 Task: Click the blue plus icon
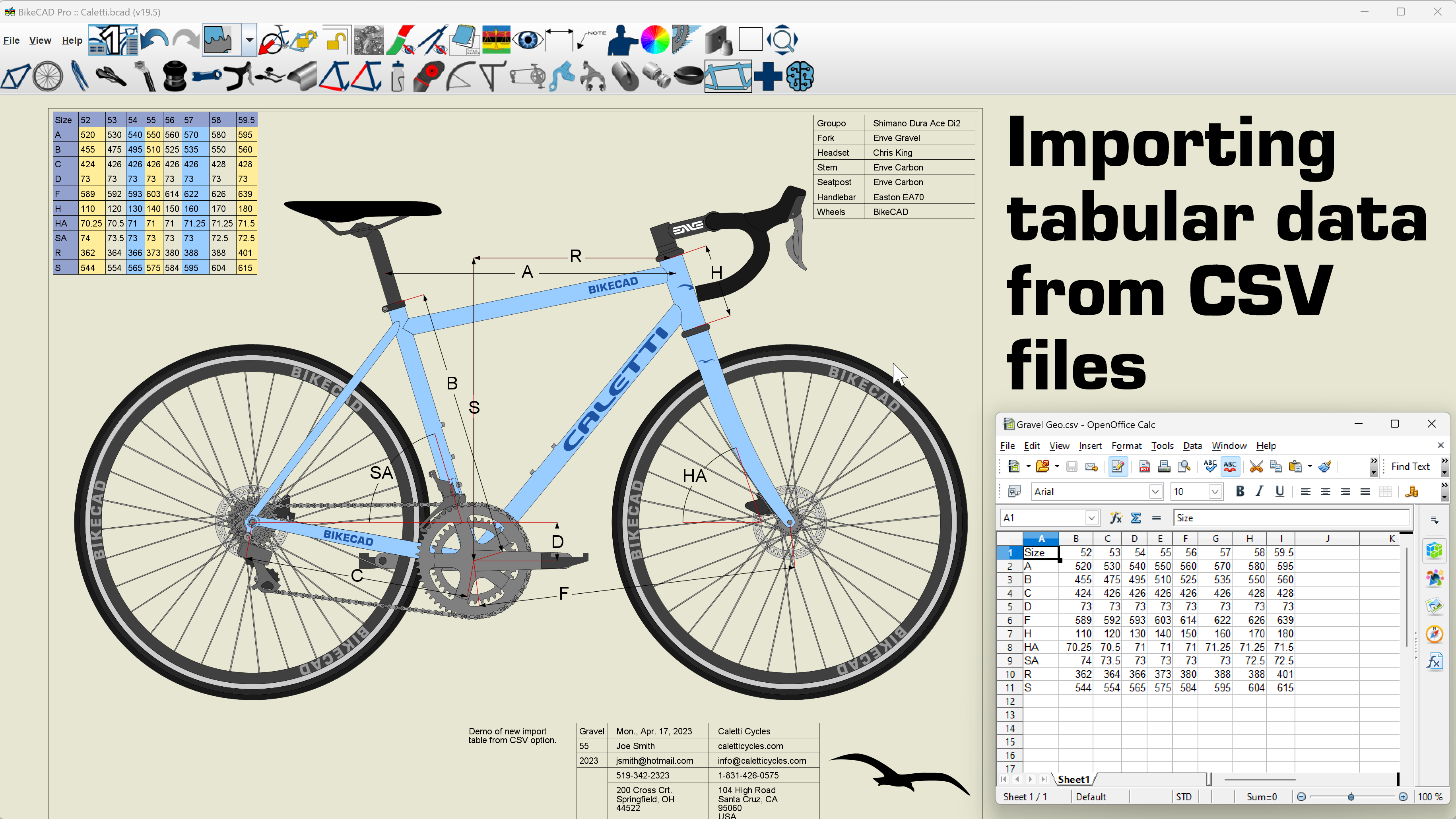(768, 76)
